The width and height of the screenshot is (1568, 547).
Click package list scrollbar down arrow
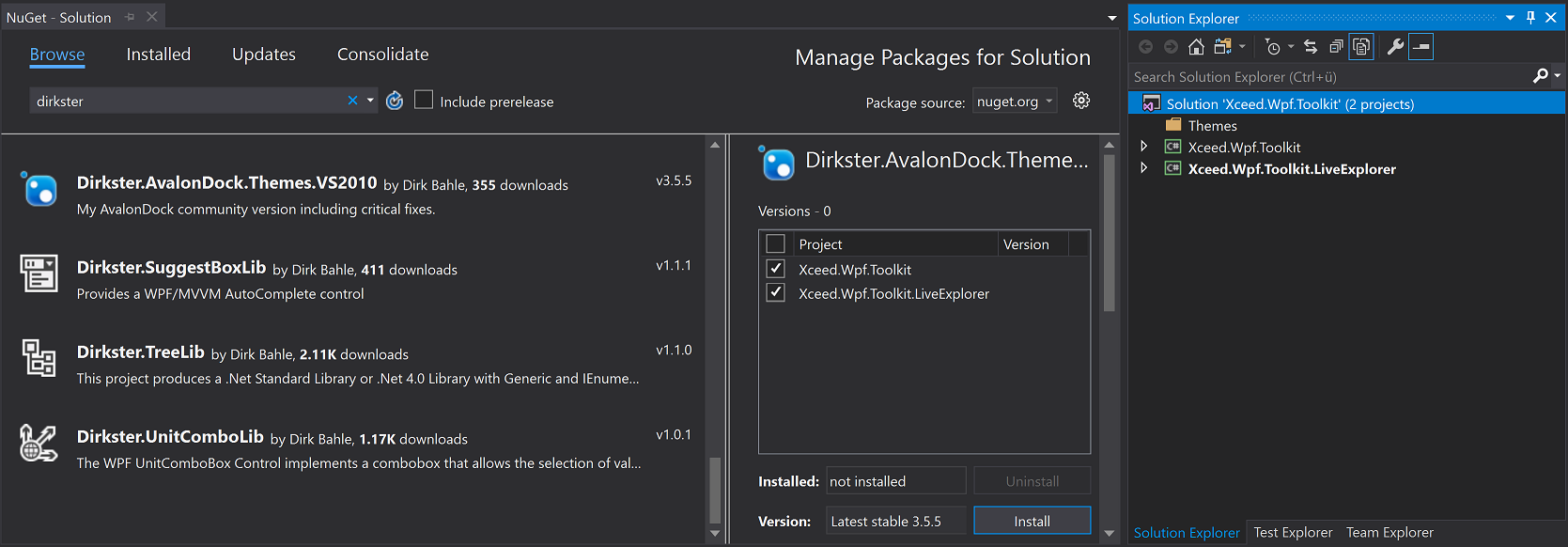[715, 533]
